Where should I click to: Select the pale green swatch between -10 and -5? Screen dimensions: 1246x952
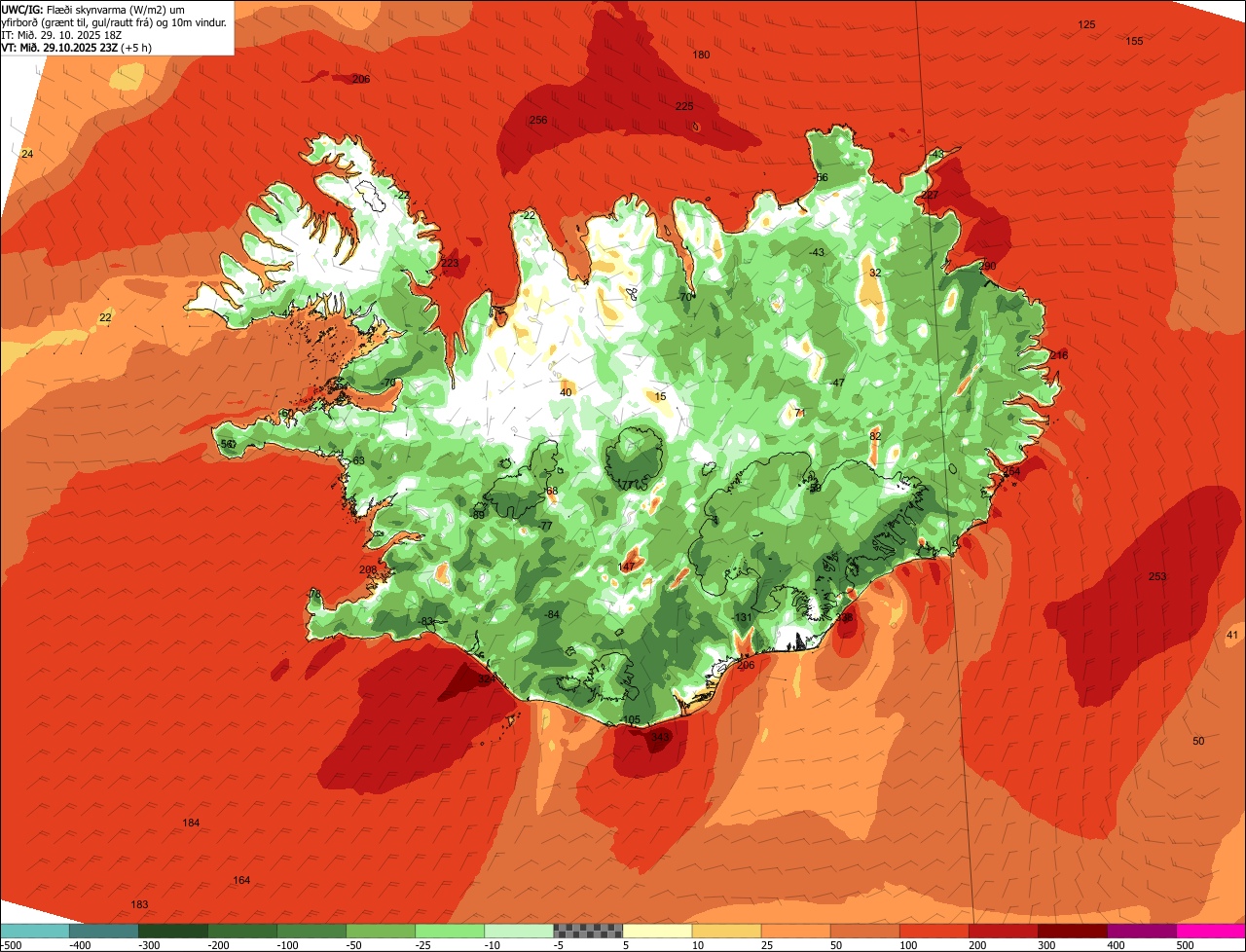click(519, 931)
